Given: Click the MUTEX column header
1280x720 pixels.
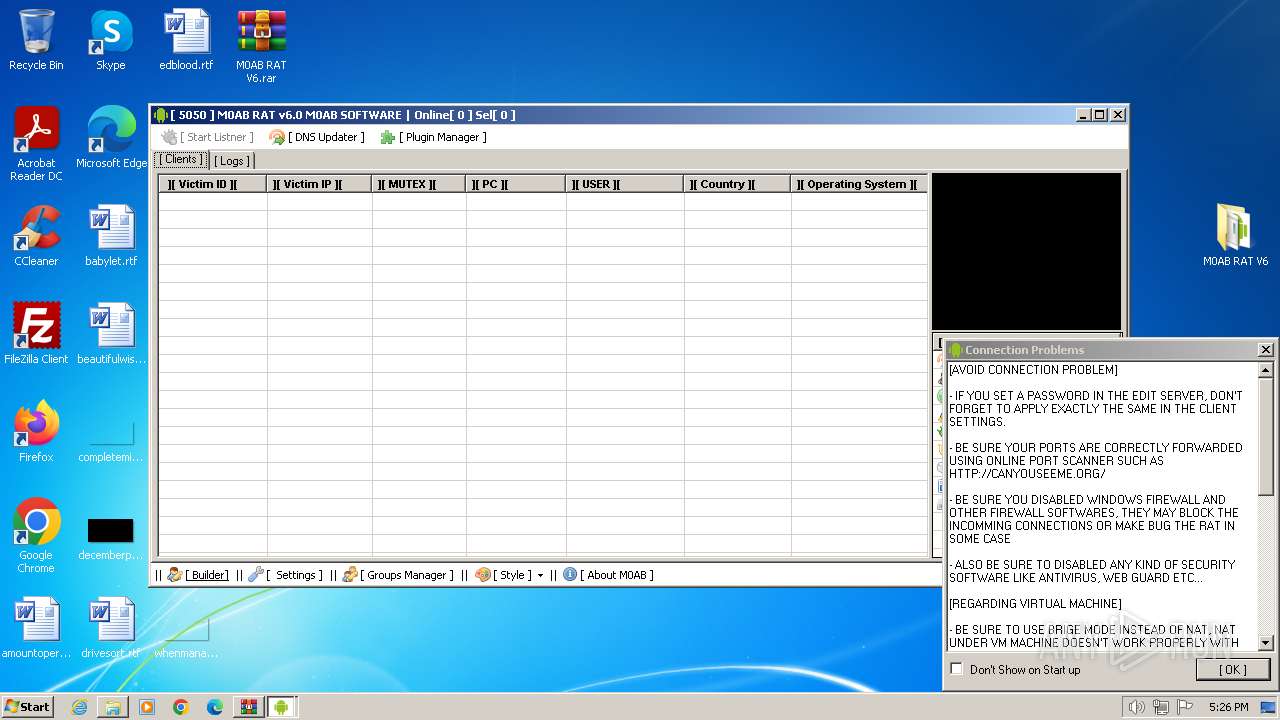Looking at the screenshot, I should [x=418, y=184].
